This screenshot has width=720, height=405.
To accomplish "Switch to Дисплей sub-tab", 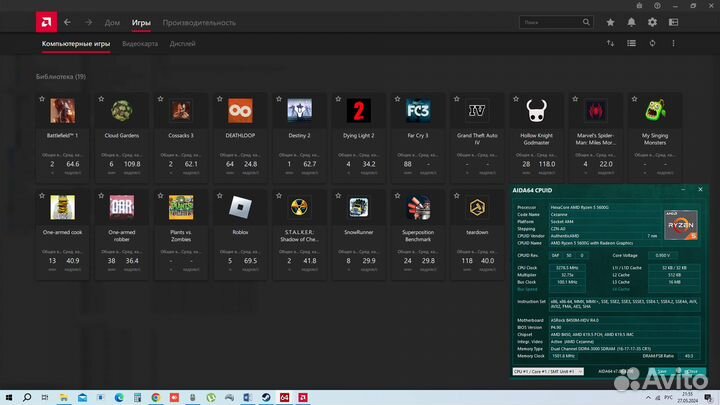I will pyautogui.click(x=182, y=44).
